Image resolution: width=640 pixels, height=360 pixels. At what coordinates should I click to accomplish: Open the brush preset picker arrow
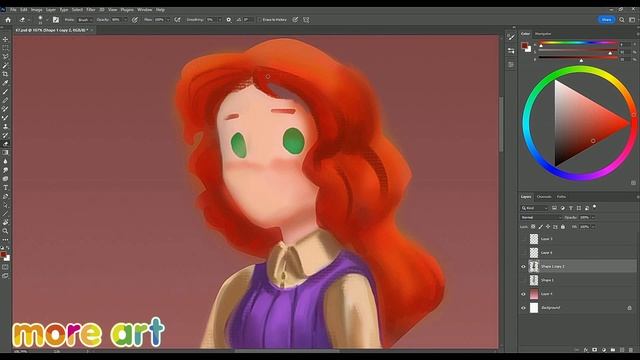47,20
